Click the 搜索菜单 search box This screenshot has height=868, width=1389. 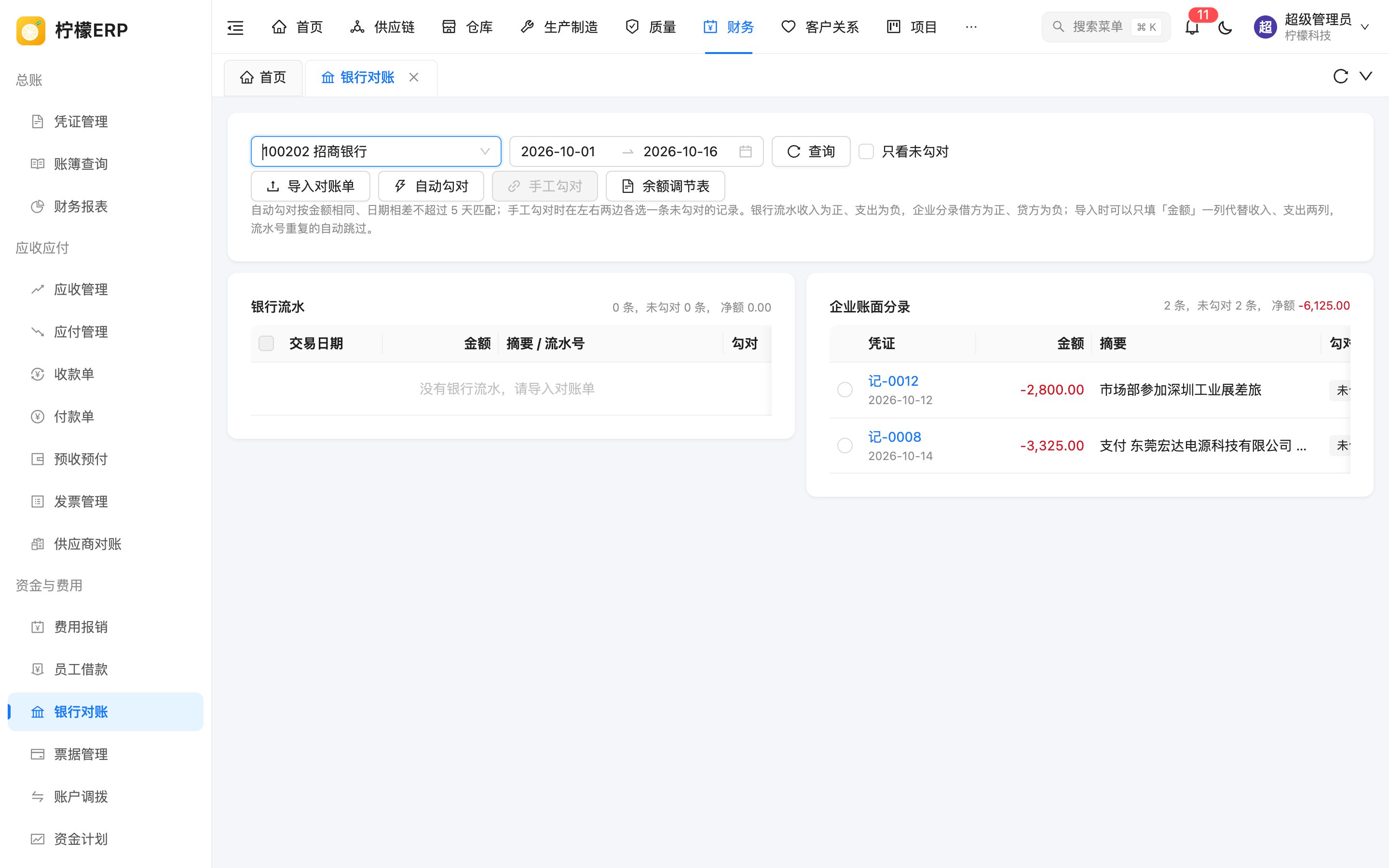coord(1106,27)
